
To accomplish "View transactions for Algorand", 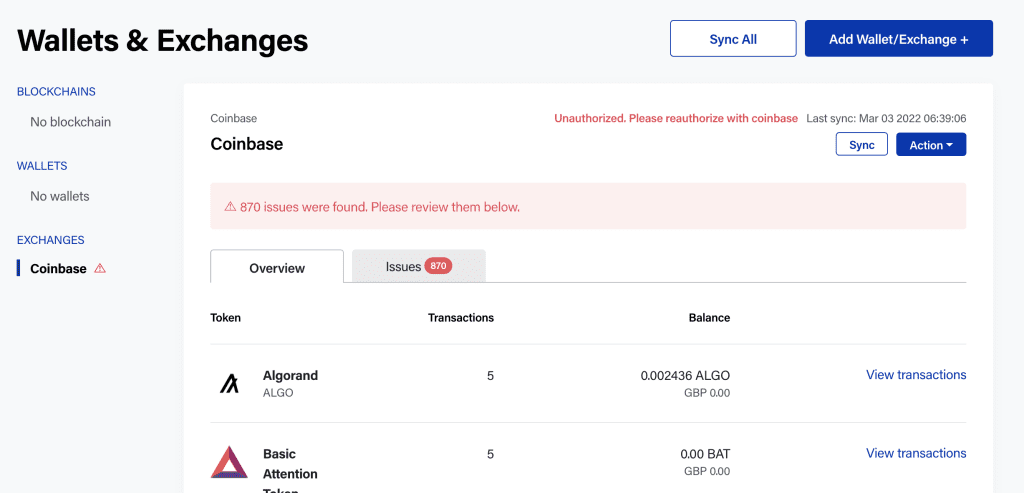I will pyautogui.click(x=916, y=375).
